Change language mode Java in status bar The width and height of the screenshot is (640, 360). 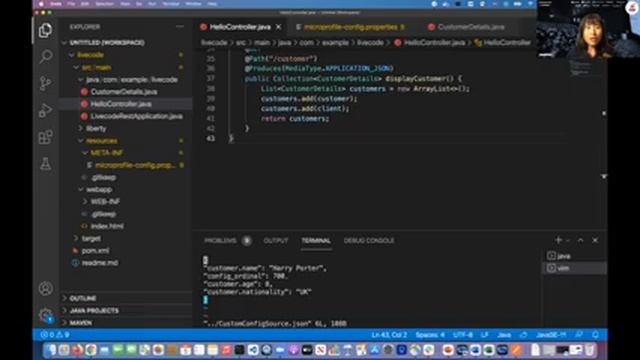[x=504, y=335]
